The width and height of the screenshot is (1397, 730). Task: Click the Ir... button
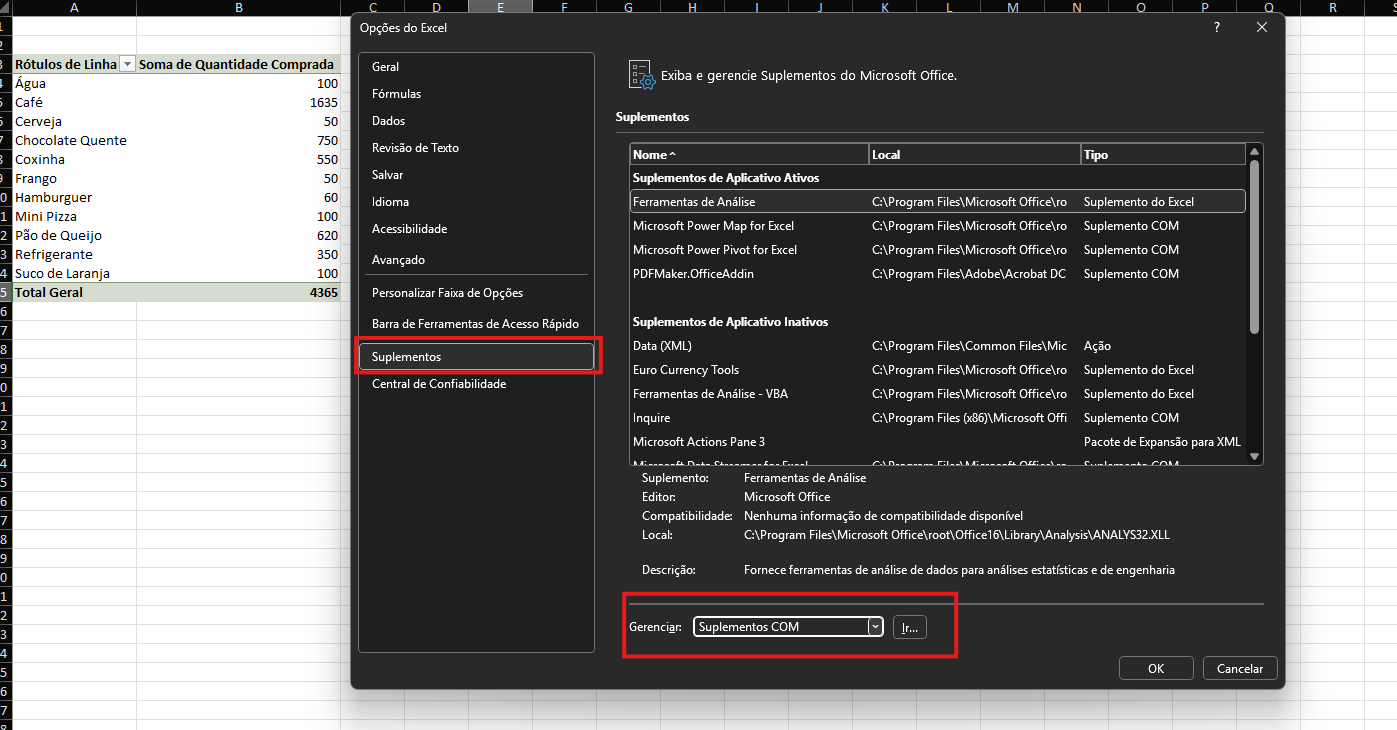tap(910, 627)
